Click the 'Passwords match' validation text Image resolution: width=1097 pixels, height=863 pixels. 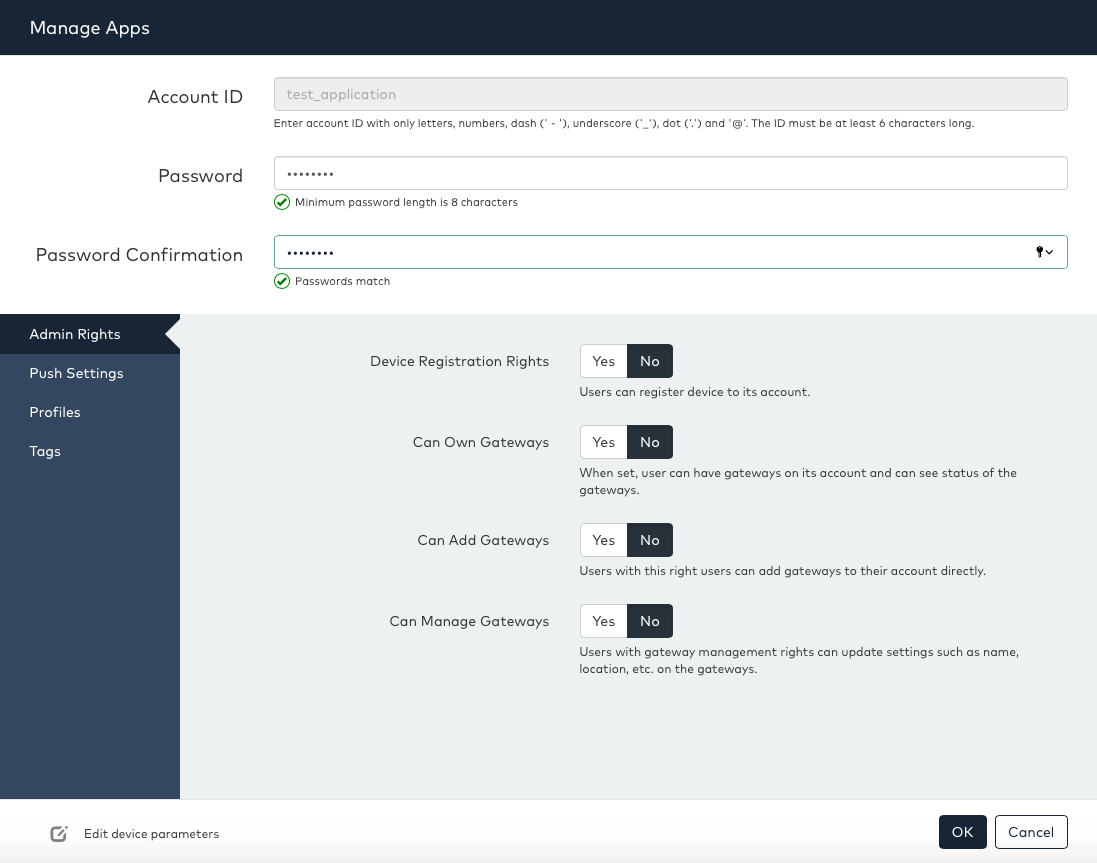[343, 281]
